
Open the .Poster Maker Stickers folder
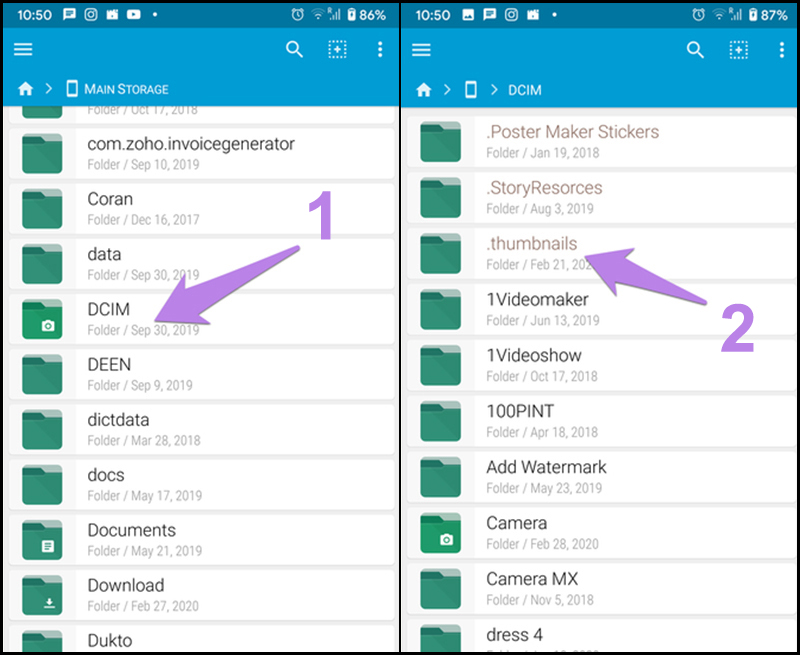[601, 141]
